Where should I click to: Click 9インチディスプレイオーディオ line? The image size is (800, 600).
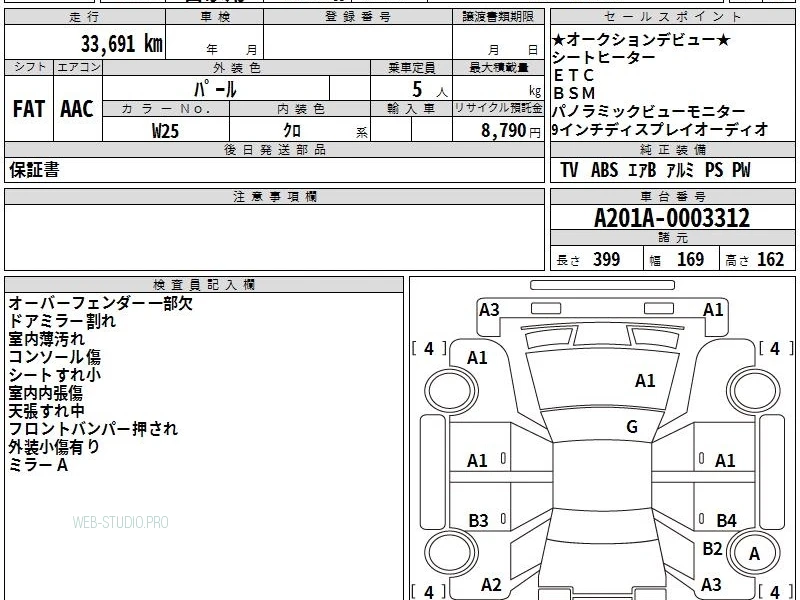tap(660, 129)
